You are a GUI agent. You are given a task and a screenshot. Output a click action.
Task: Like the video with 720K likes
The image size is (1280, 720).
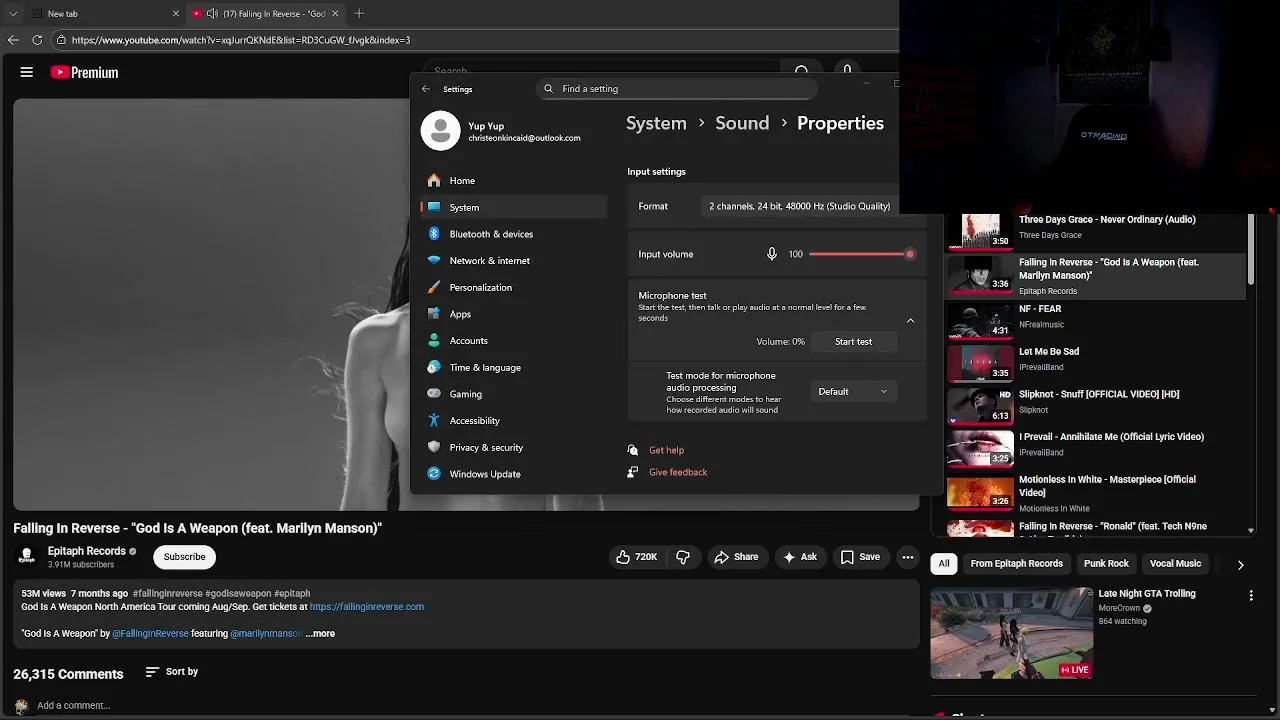636,557
